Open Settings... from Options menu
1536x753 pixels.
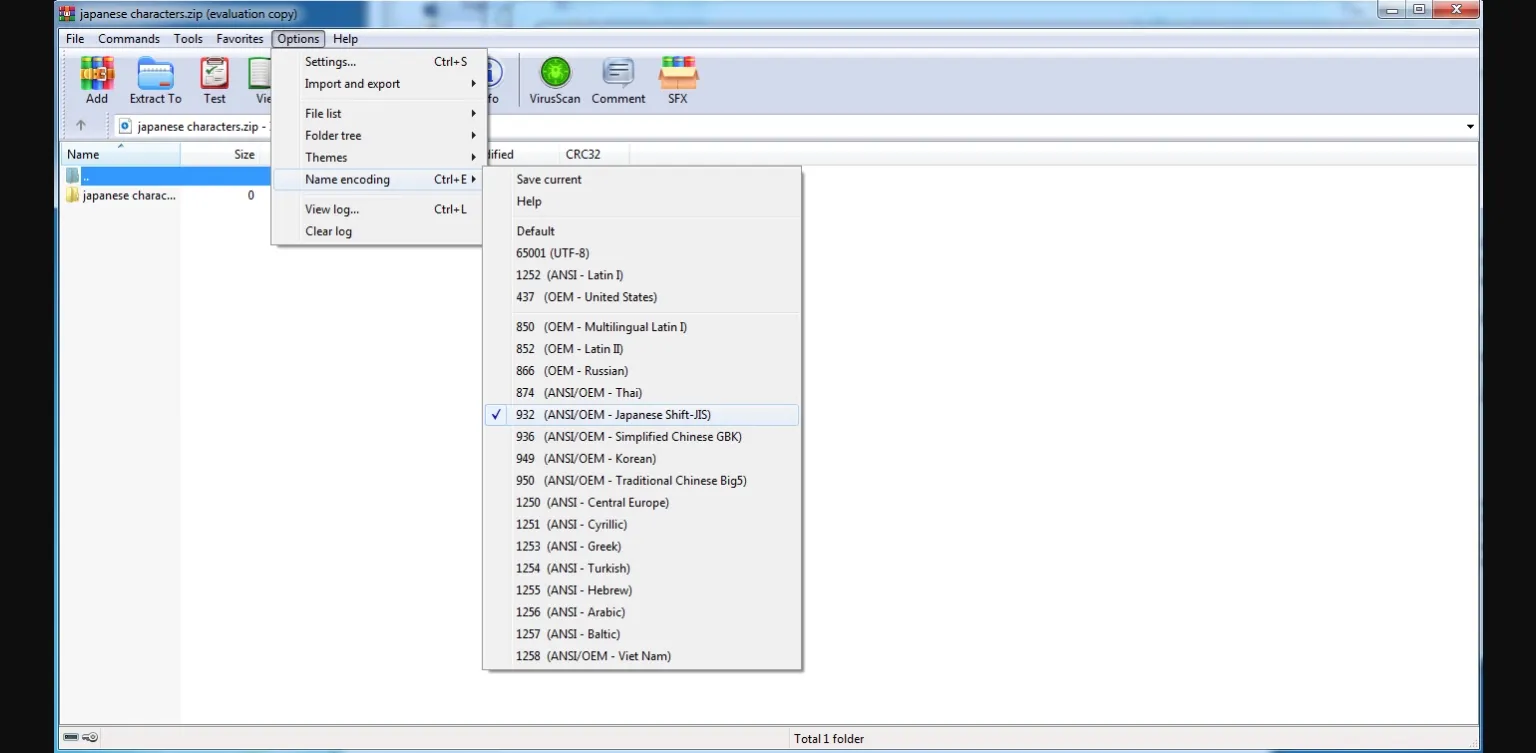[x=330, y=62]
